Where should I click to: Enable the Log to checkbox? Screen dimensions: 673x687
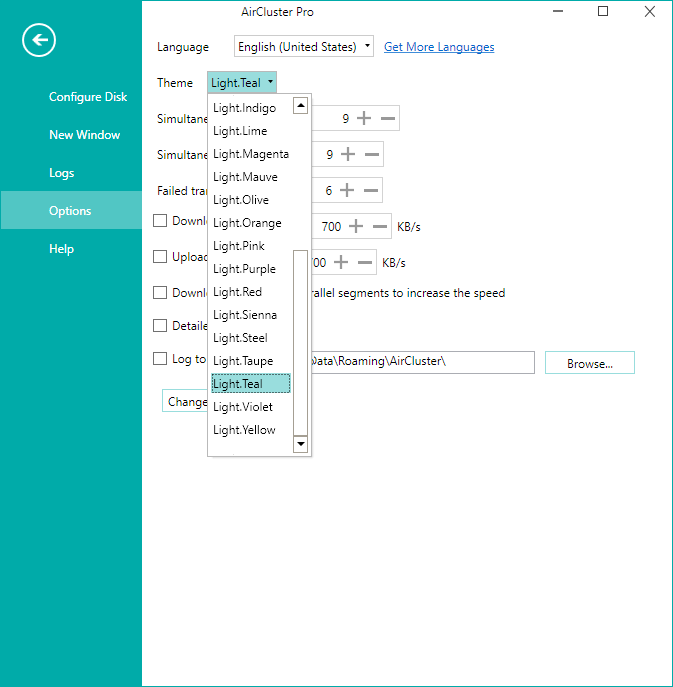(x=160, y=359)
